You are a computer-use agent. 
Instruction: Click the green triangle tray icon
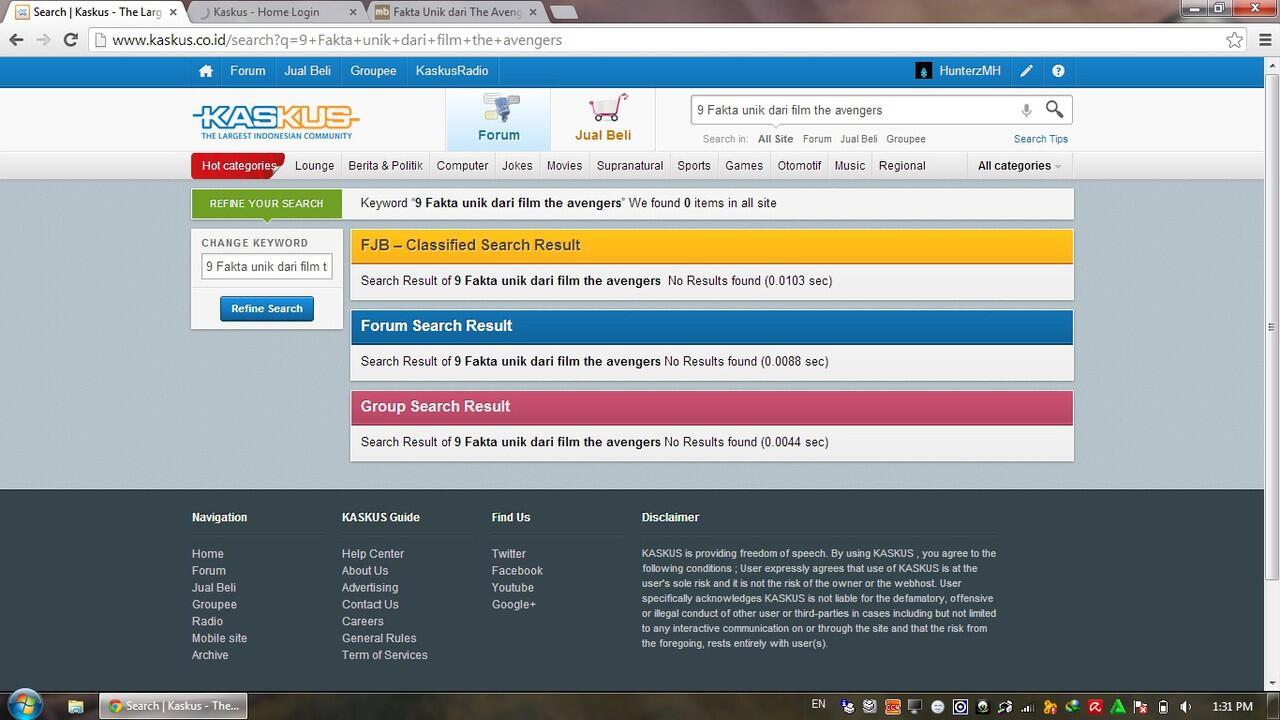(x=1118, y=706)
